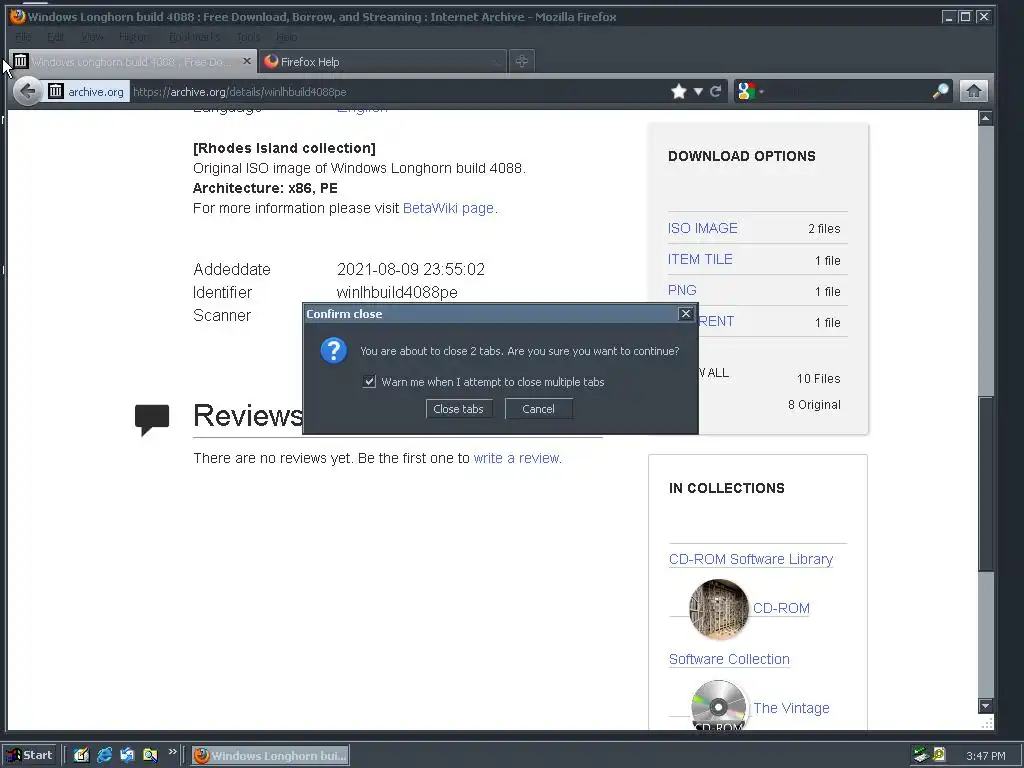
Task: Open the Help menu
Action: click(x=286, y=37)
